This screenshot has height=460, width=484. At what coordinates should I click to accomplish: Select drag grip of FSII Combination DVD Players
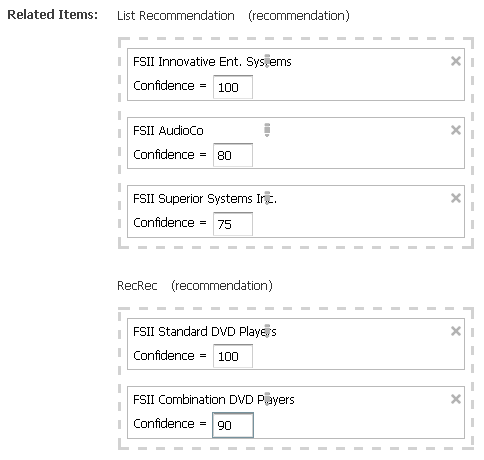click(x=267, y=399)
